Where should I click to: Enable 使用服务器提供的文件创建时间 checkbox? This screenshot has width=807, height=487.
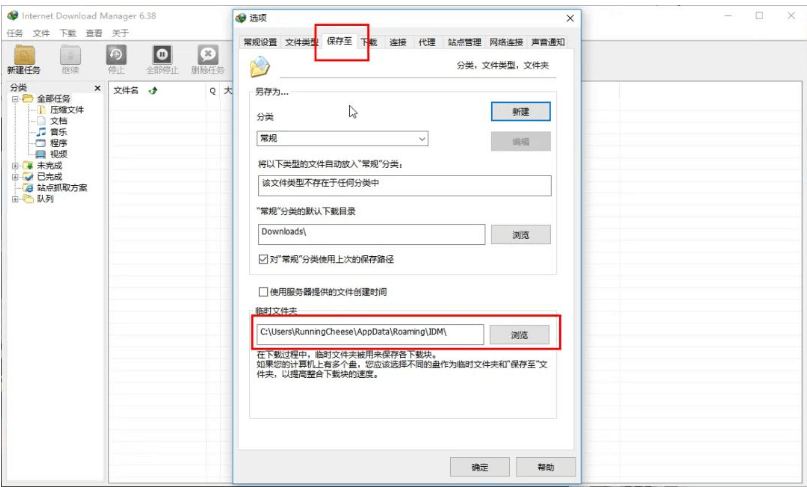(x=264, y=292)
